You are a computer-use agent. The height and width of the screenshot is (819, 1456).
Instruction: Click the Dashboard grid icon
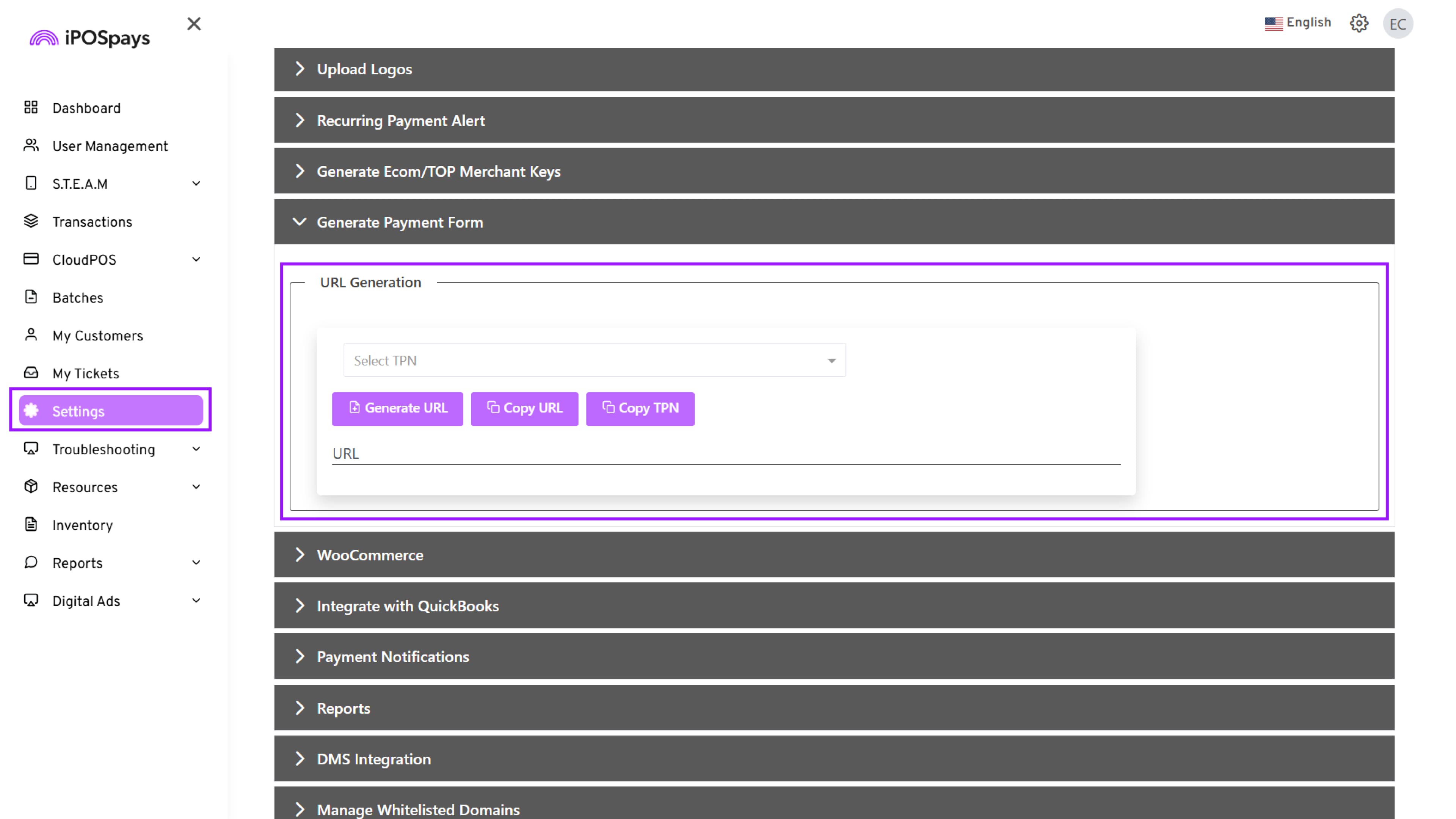31,107
